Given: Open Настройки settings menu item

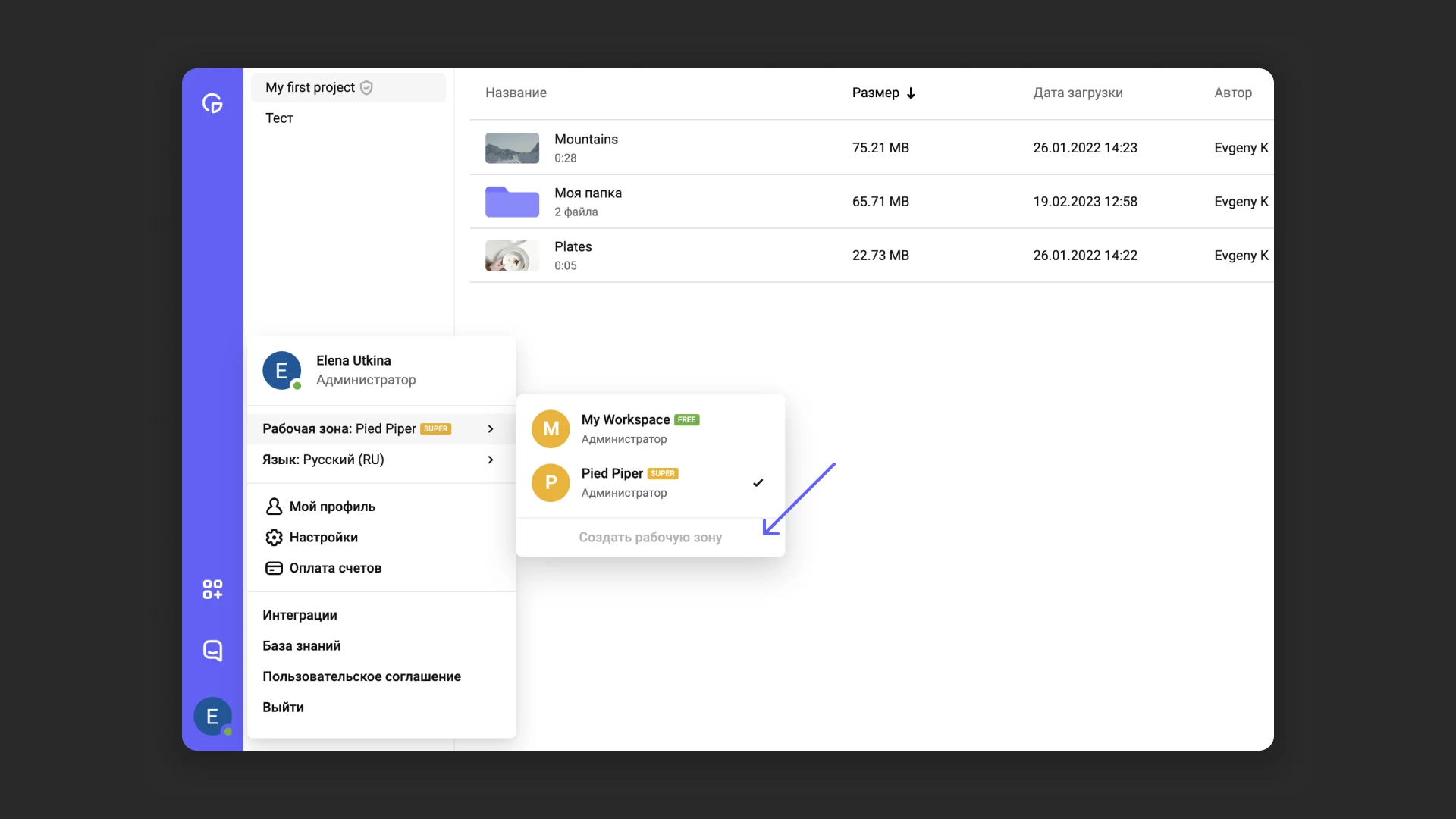Looking at the screenshot, I should [x=323, y=537].
